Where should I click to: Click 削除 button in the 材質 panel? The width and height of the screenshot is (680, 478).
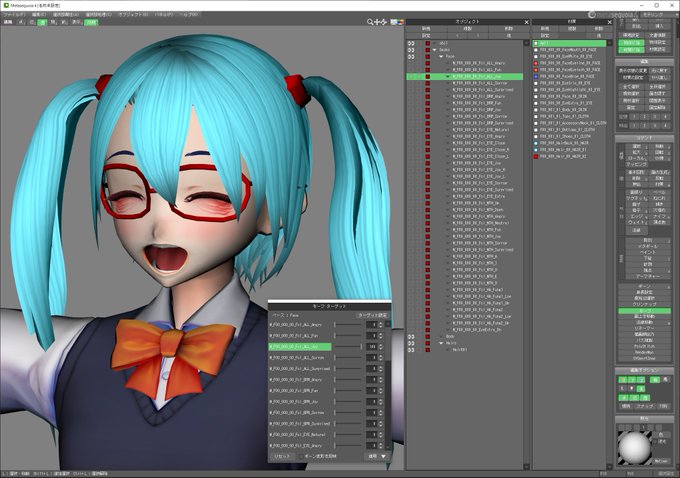point(598,29)
